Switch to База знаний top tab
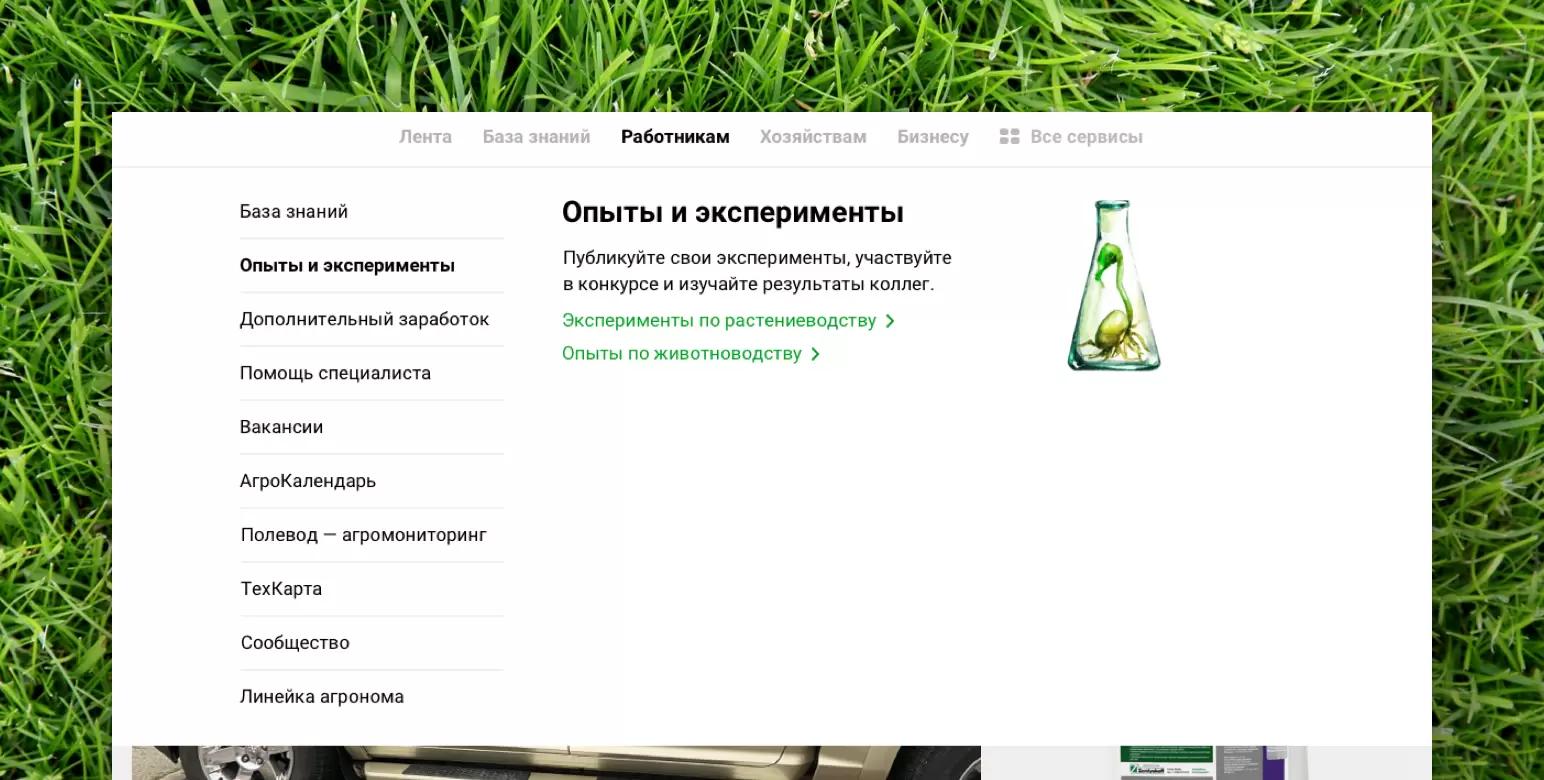1544x780 pixels. [536, 137]
